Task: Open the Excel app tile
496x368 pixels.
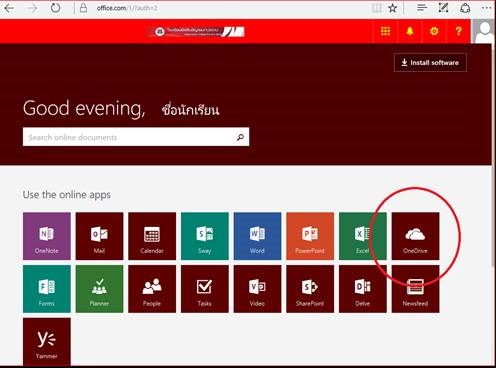Action: [363, 236]
